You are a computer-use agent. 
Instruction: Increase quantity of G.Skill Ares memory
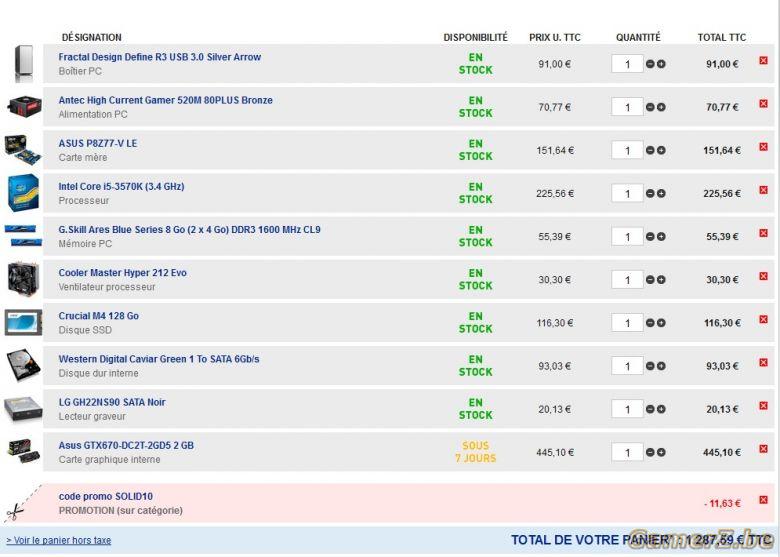(661, 237)
